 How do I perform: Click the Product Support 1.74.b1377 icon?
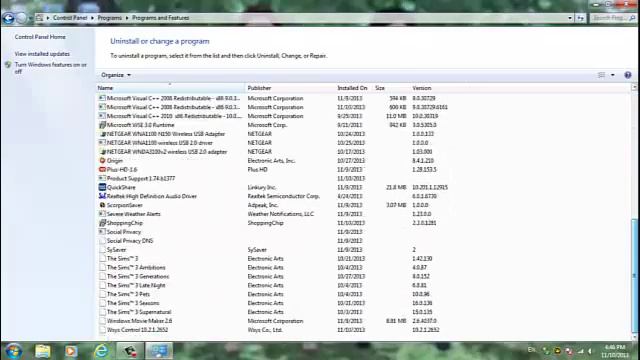(x=102, y=178)
